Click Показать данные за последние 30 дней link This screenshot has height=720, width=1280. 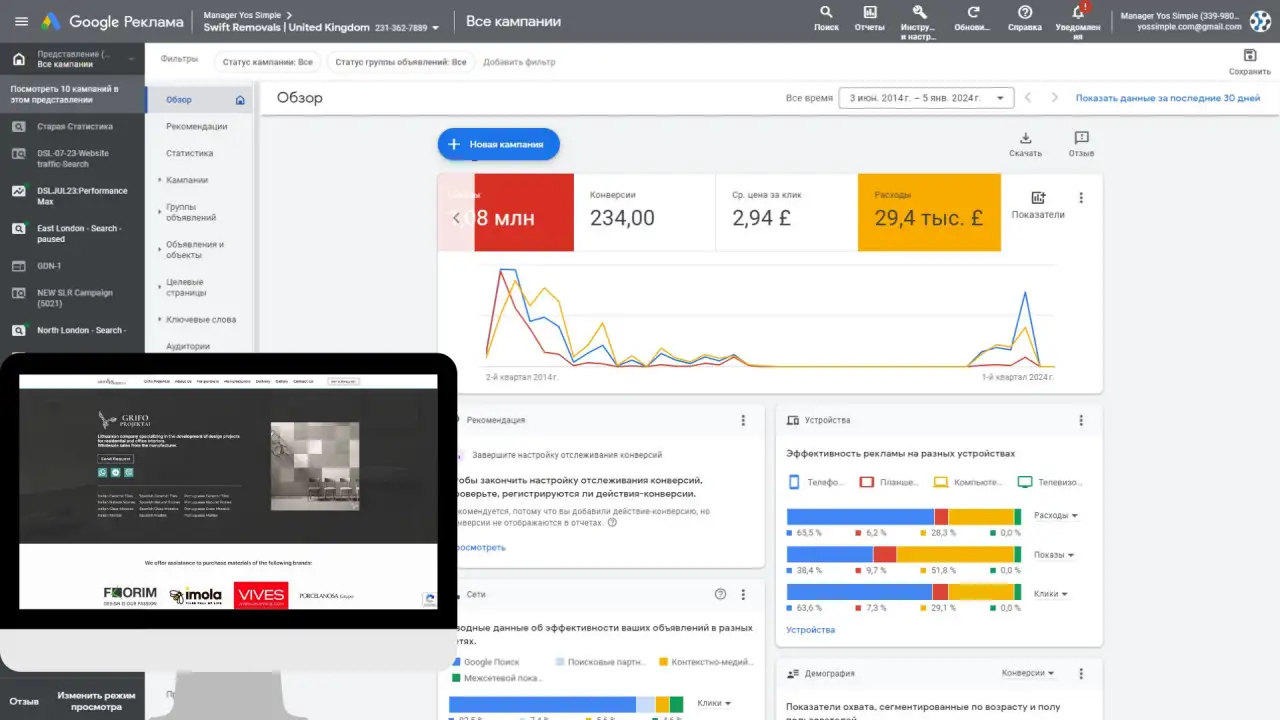1168,98
